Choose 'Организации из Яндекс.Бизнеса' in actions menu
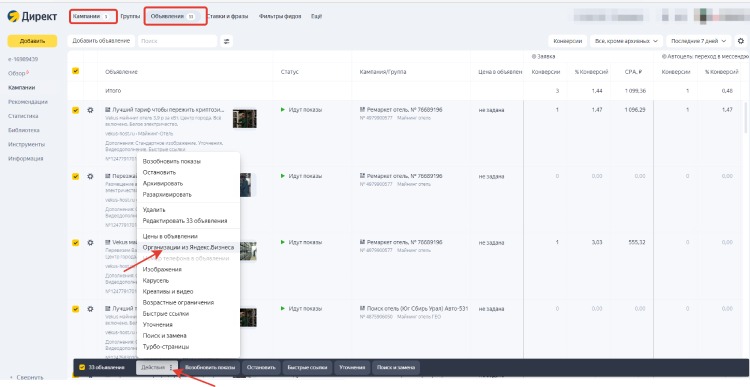Viewport: 750px width, 387px height. point(188,247)
